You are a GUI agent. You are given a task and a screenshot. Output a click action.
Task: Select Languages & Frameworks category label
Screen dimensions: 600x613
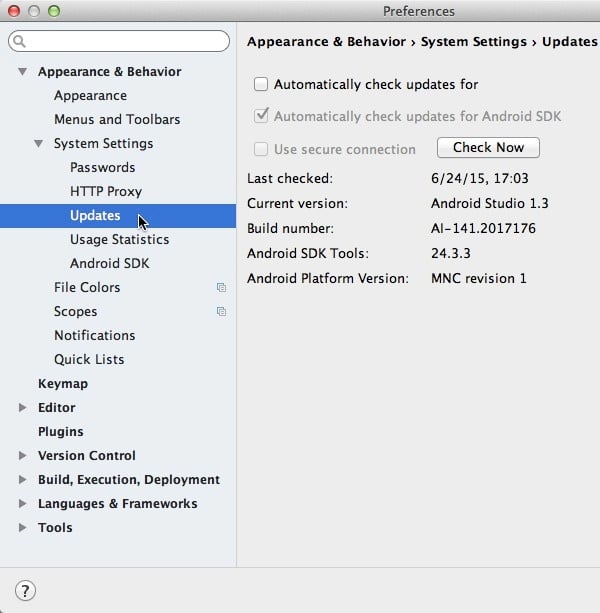(117, 504)
